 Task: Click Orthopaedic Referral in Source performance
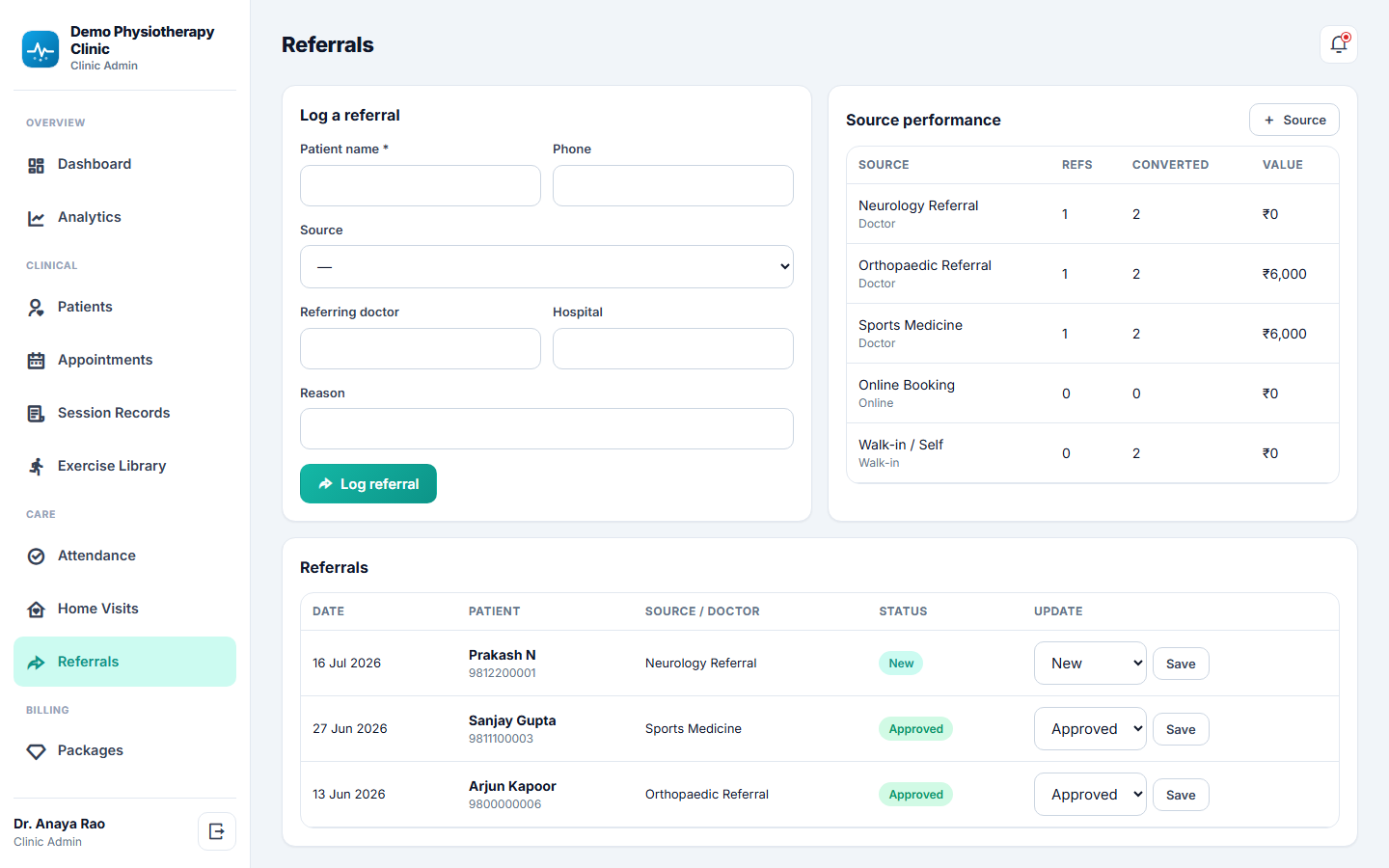click(925, 265)
